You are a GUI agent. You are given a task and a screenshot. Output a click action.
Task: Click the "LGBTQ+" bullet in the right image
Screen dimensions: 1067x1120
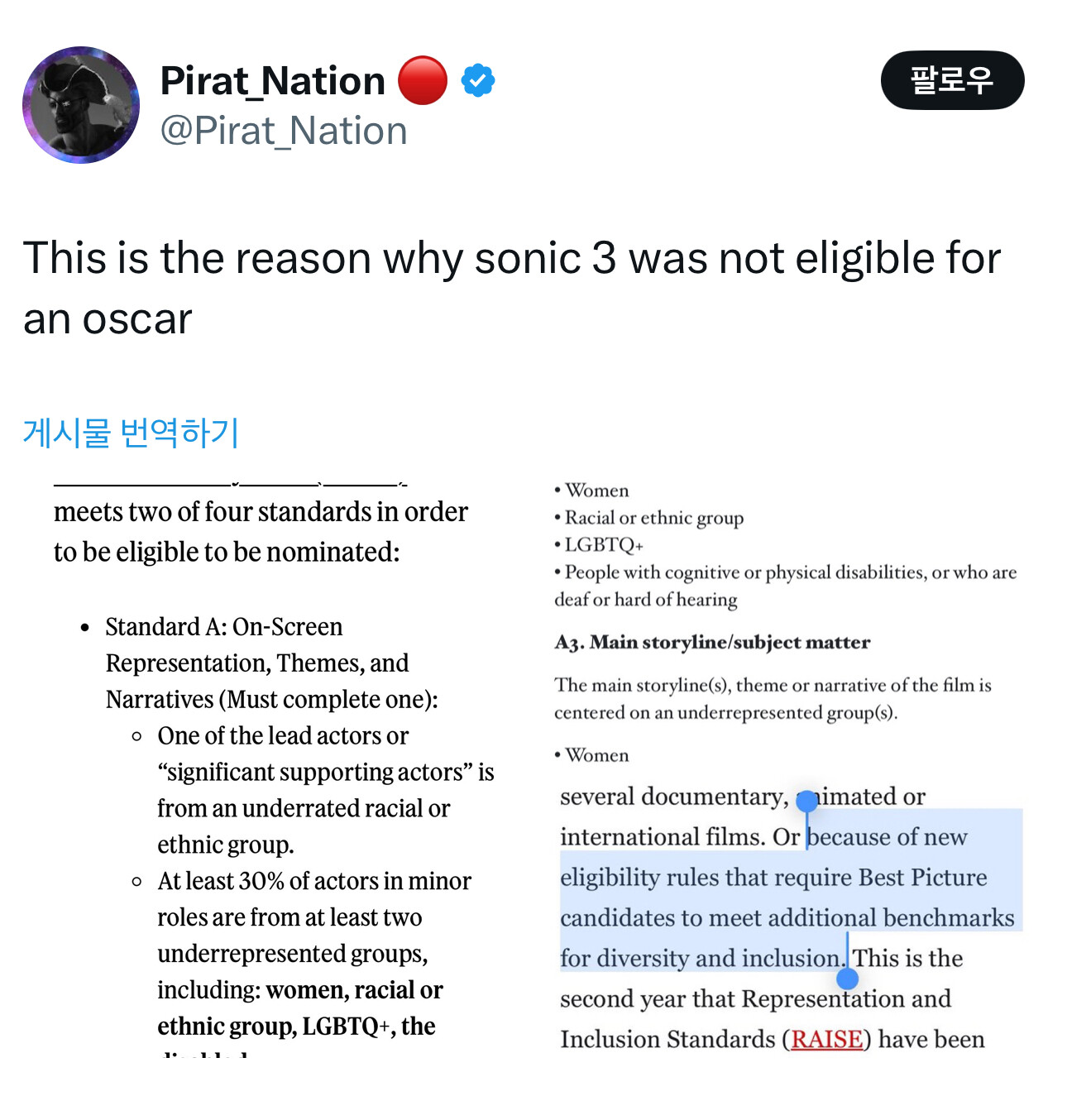tap(604, 545)
